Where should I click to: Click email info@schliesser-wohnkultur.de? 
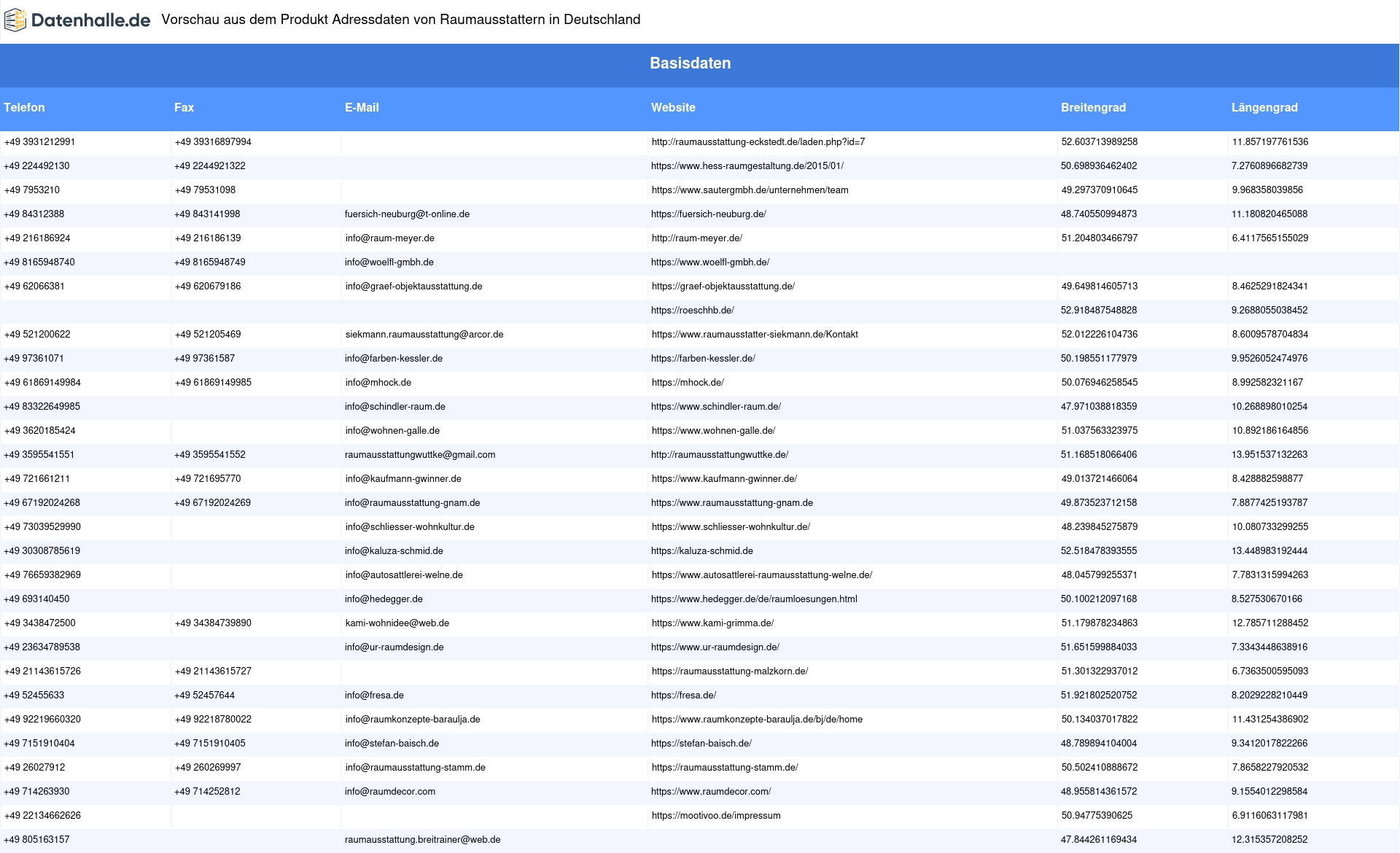(x=410, y=527)
